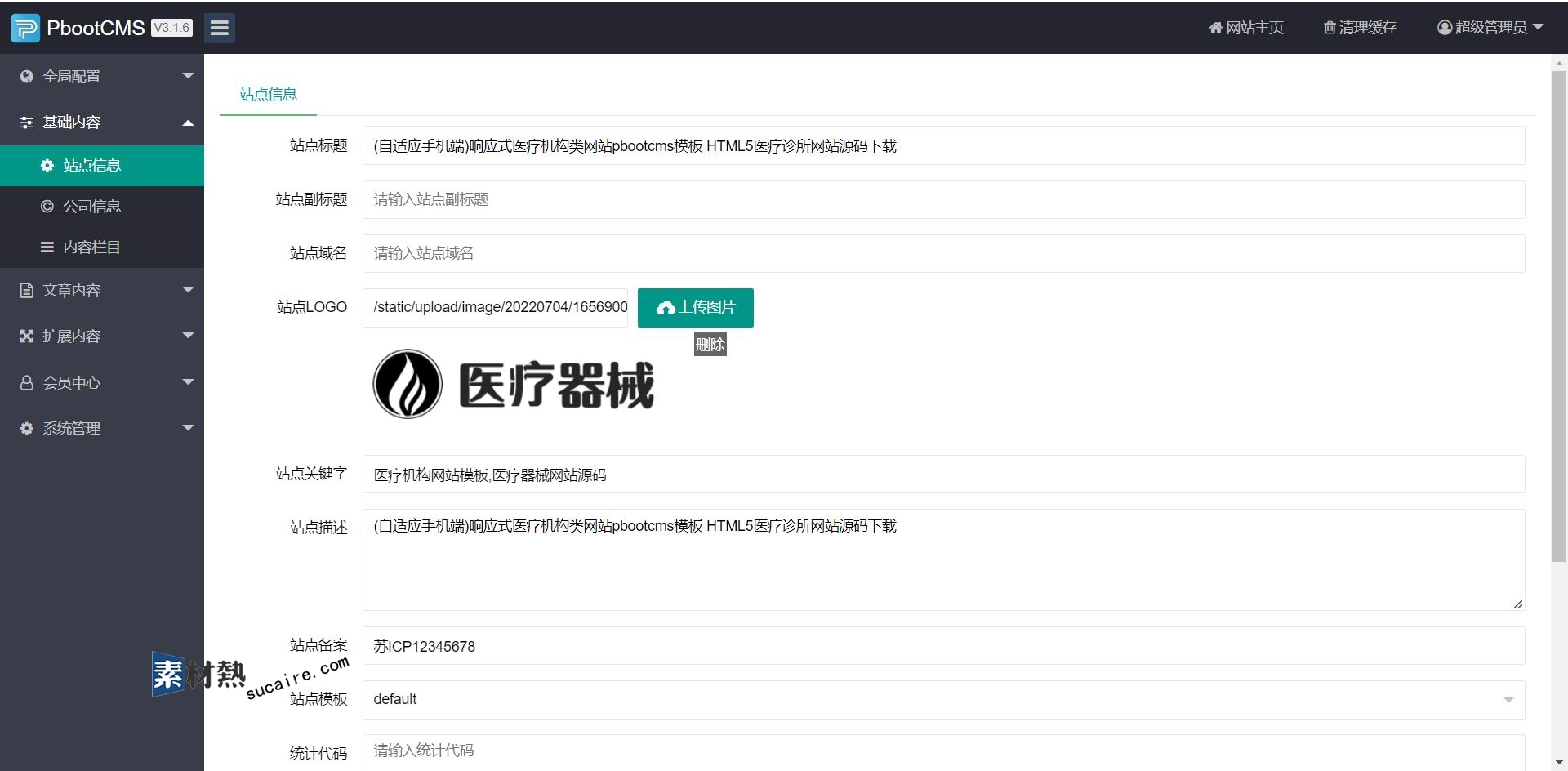Click the 医疗器械 logo preview image
The width and height of the screenshot is (1568, 771).
[514, 385]
